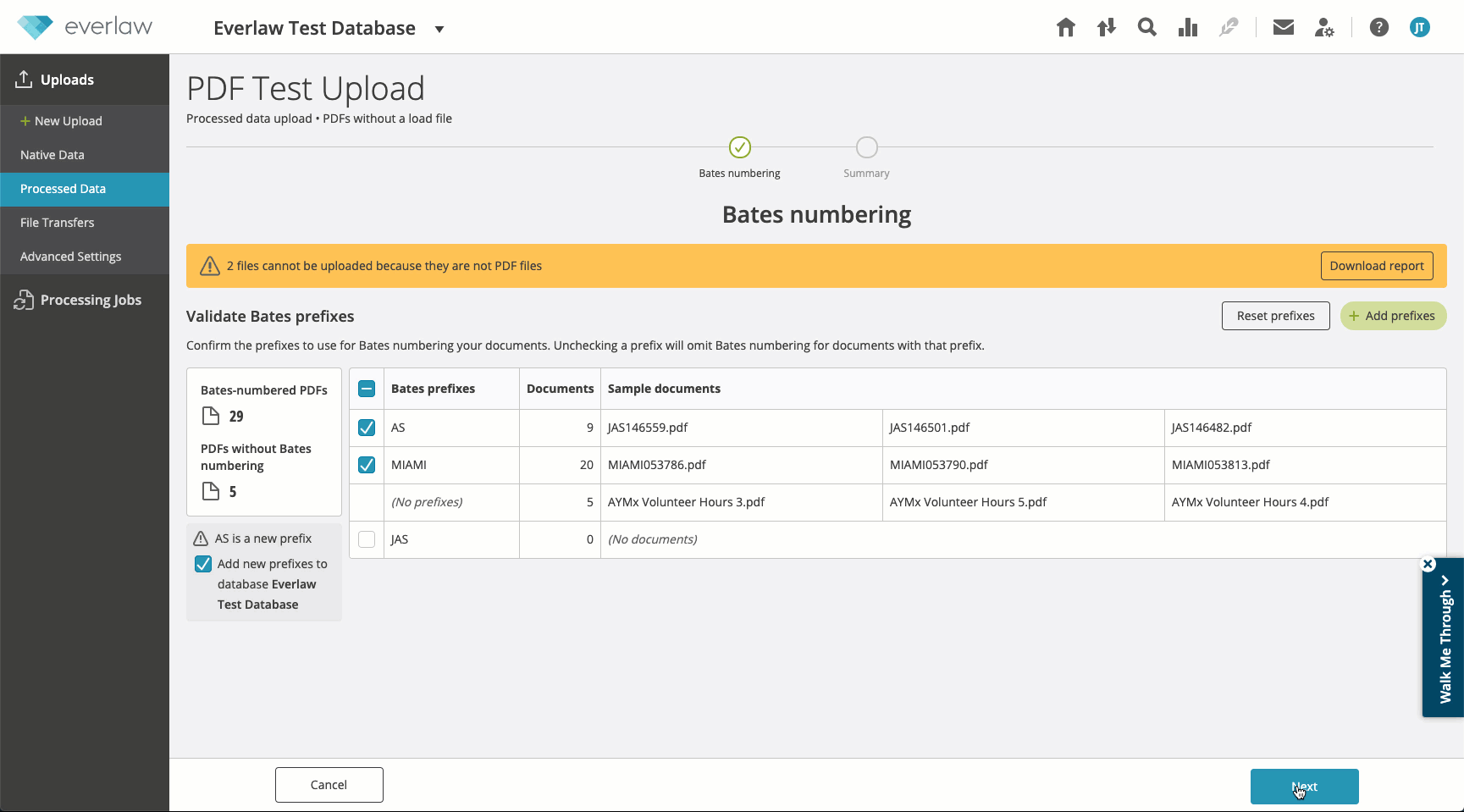This screenshot has height=812, width=1464.
Task: Uncheck 'Add new prefixes to database' checkbox
Action: click(203, 564)
